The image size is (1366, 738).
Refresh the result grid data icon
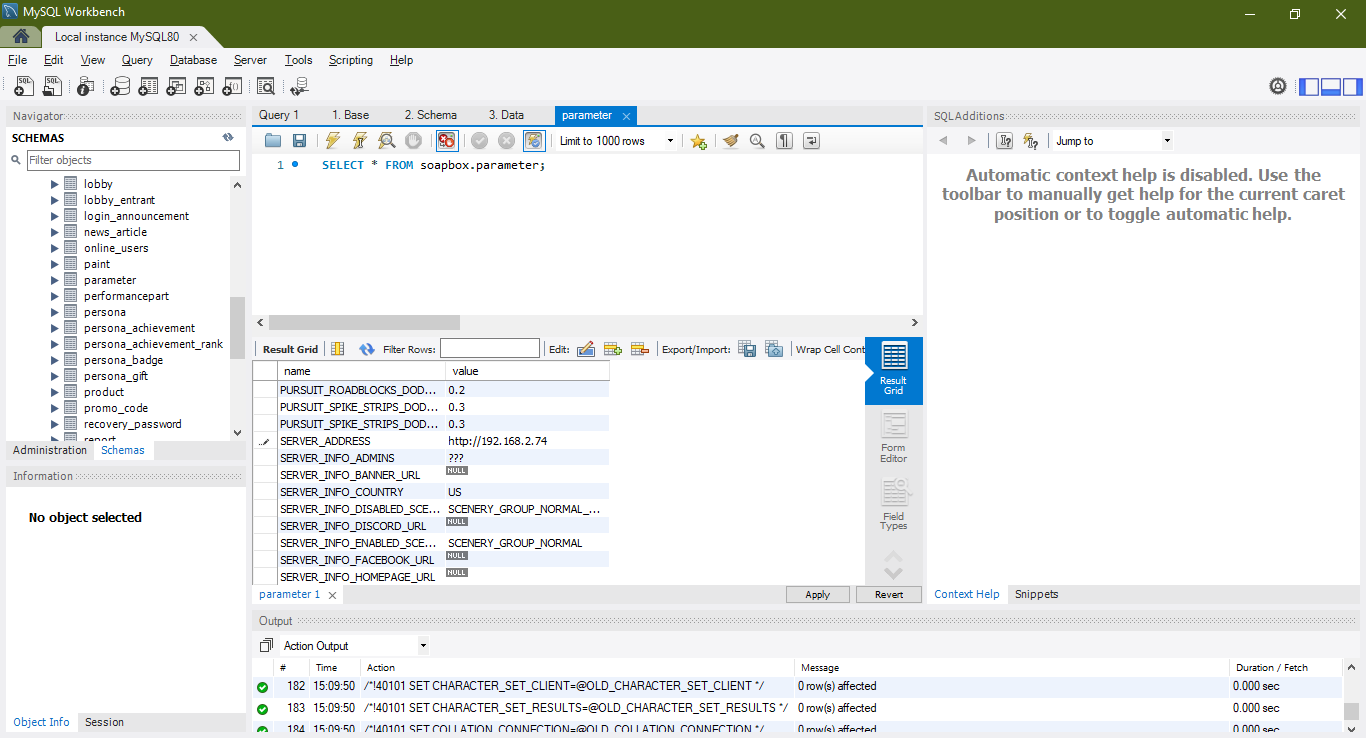coord(367,349)
